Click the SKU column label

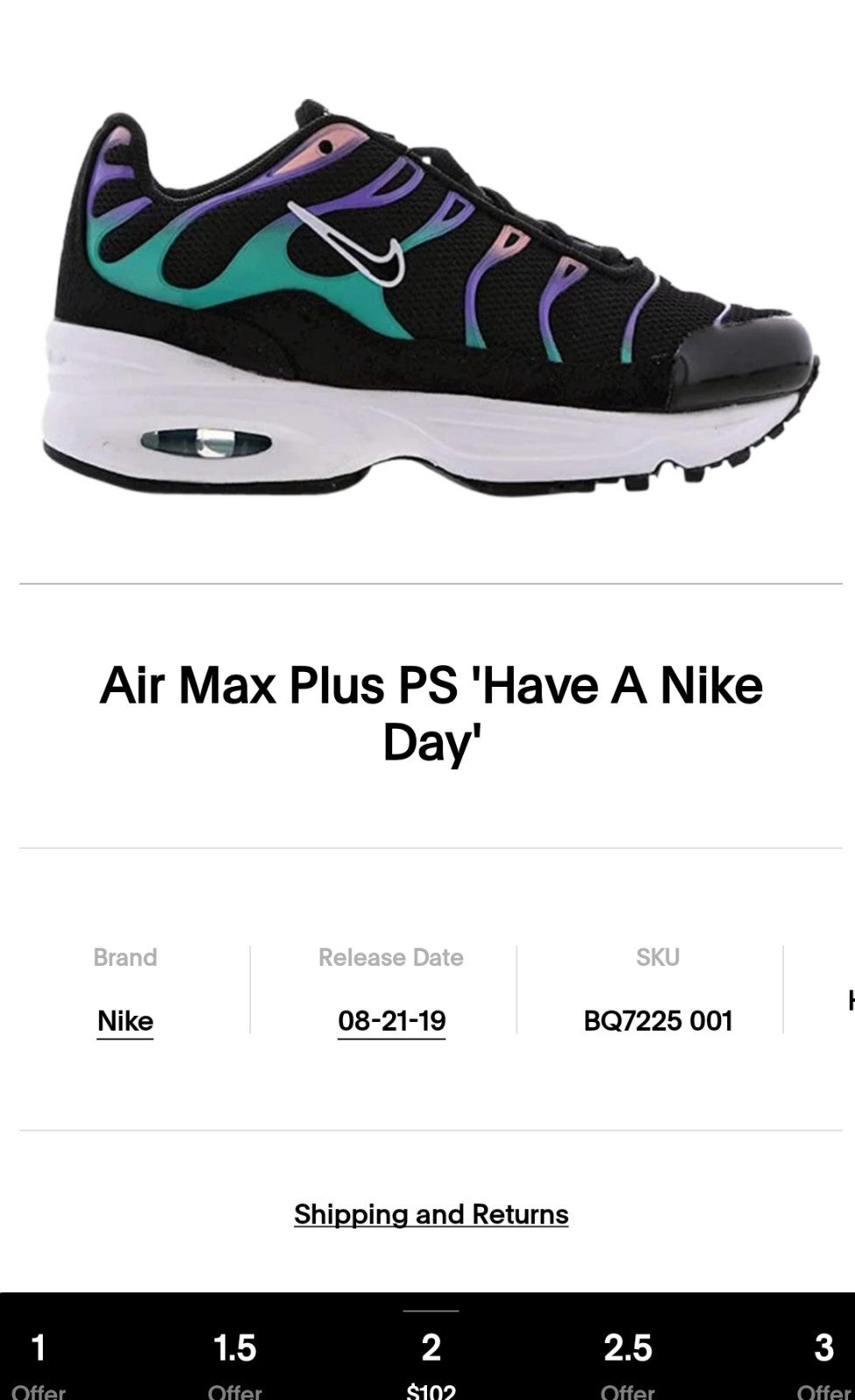657,957
